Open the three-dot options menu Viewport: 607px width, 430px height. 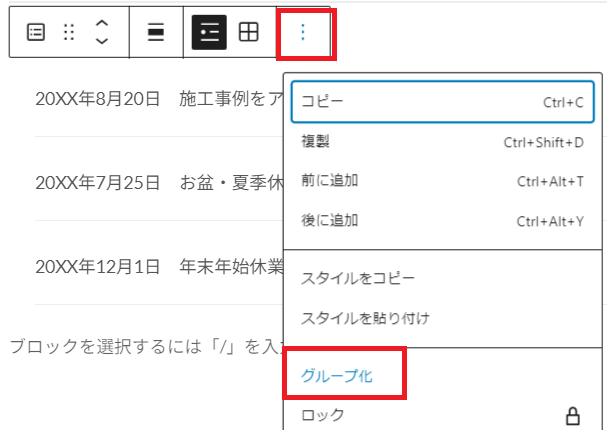click(x=303, y=32)
